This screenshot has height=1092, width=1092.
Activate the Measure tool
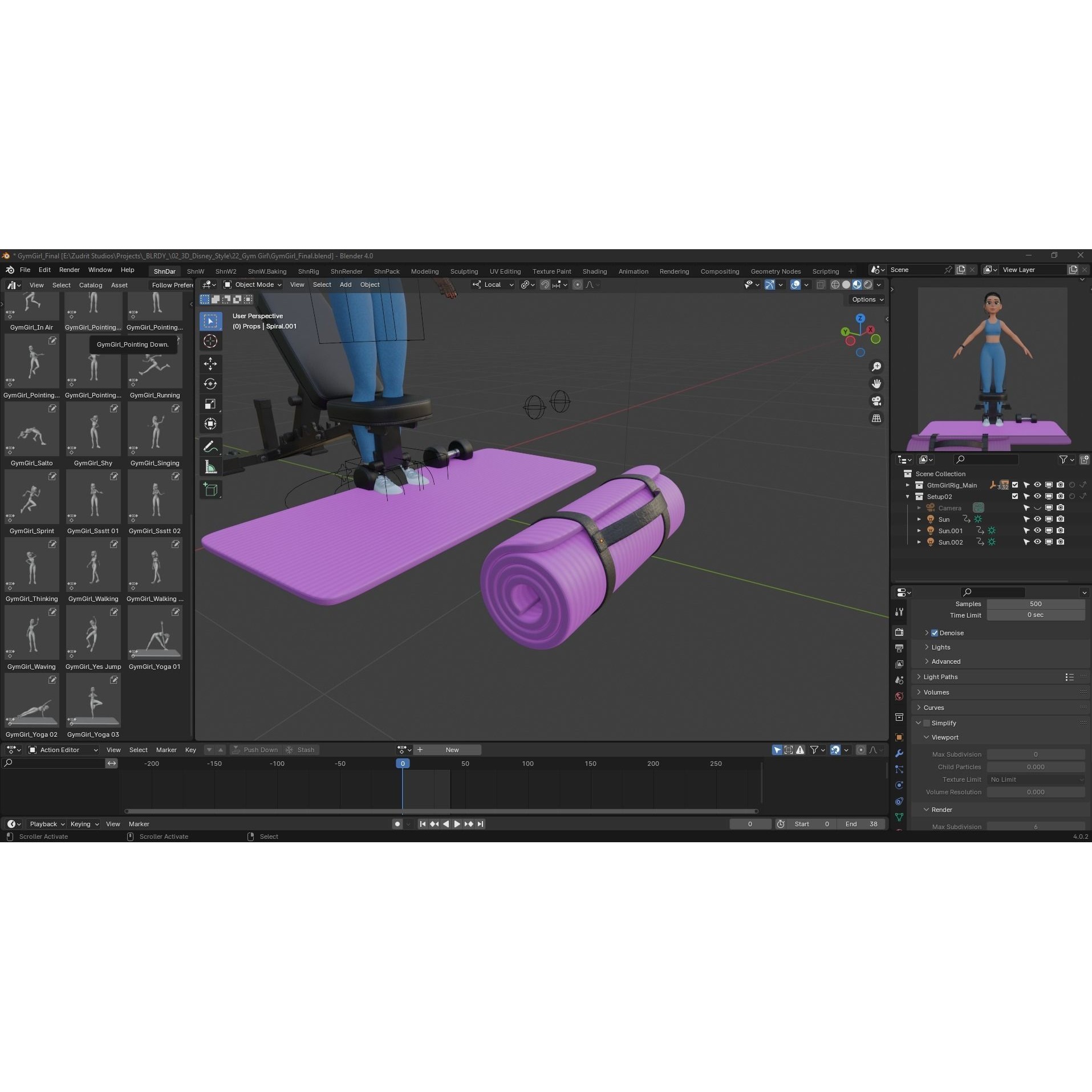[x=210, y=466]
